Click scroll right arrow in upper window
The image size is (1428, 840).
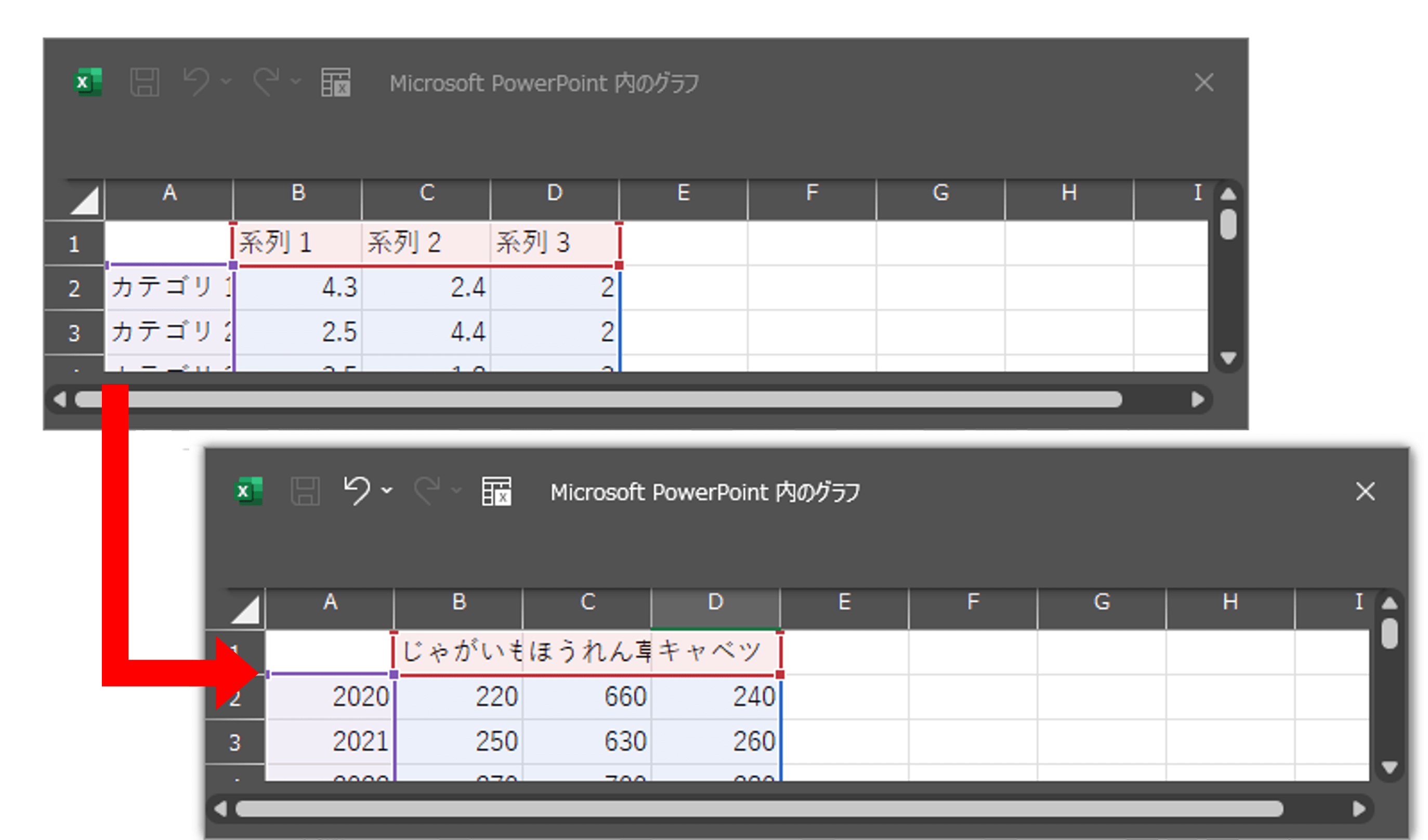[x=1197, y=400]
